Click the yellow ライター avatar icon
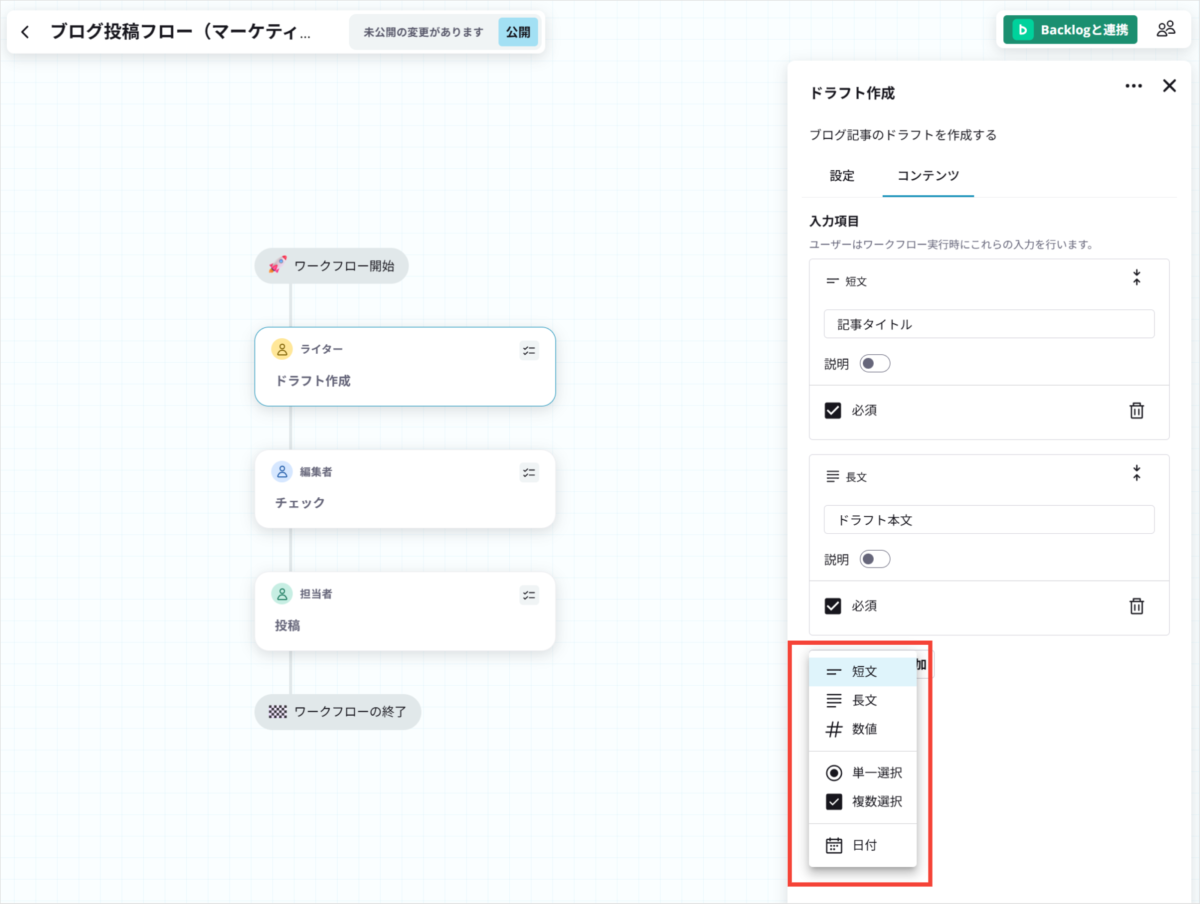Image resolution: width=1200 pixels, height=904 pixels. click(x=282, y=349)
